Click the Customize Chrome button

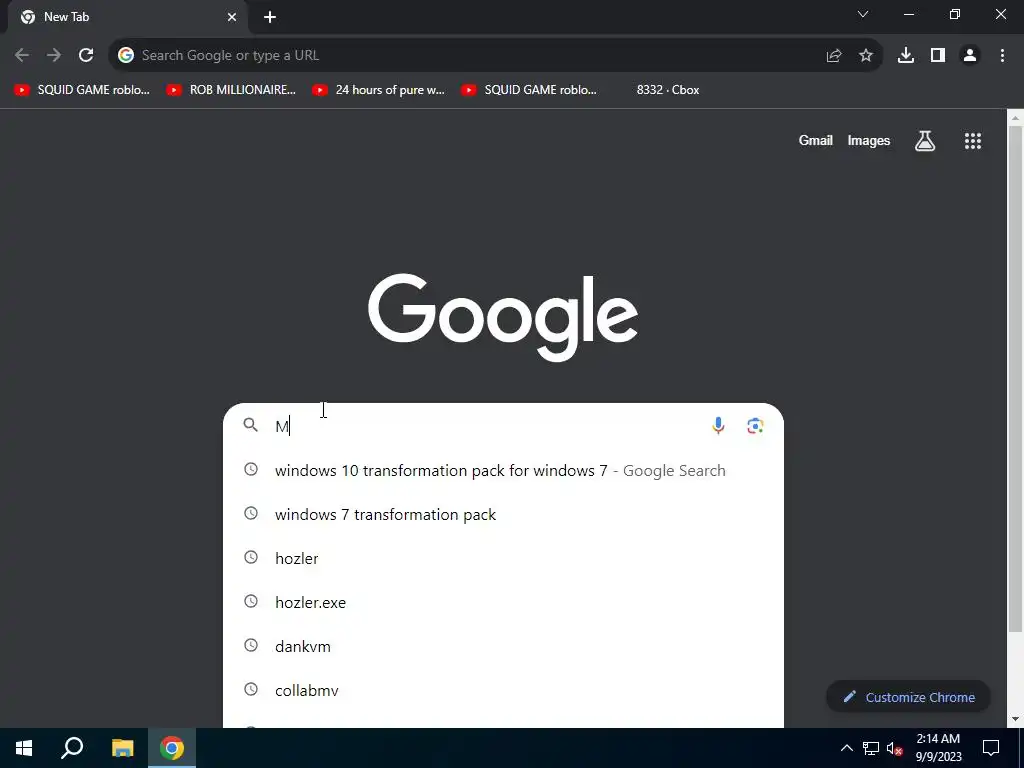pos(908,697)
